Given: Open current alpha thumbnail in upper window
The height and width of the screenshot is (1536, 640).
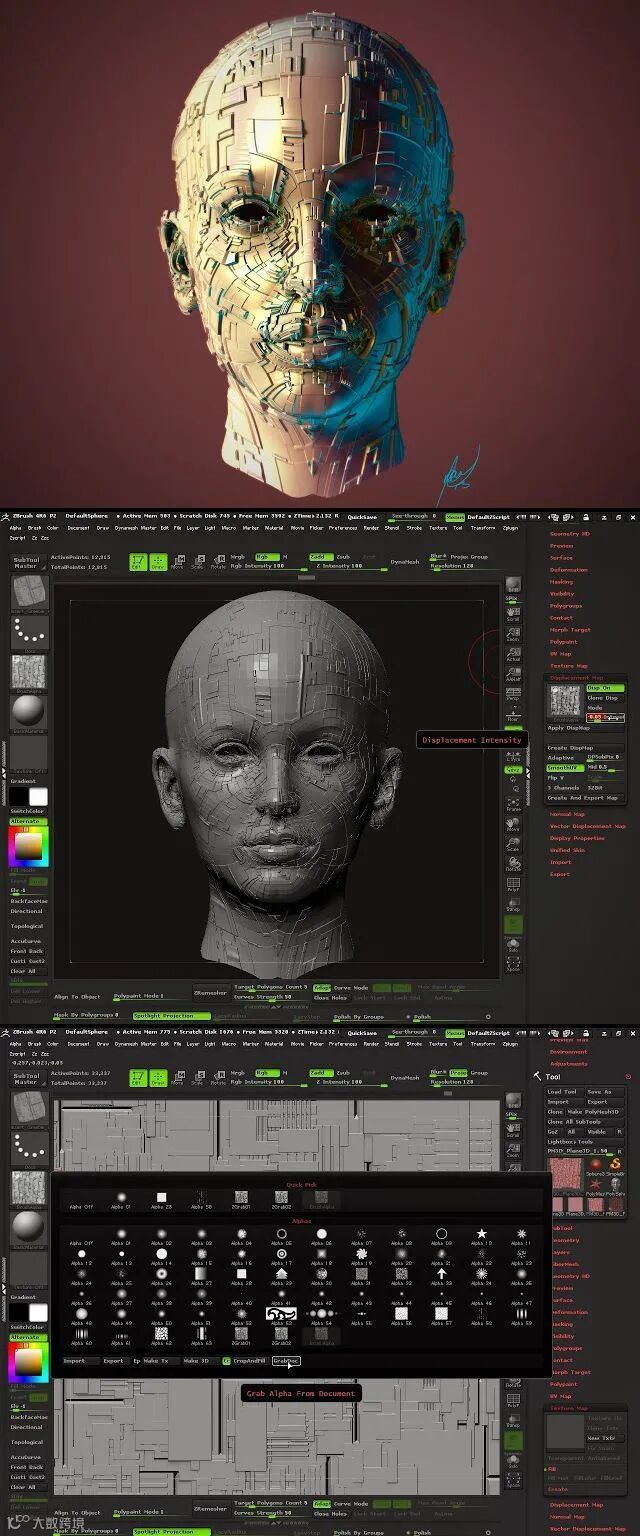Looking at the screenshot, I should pos(28,672).
